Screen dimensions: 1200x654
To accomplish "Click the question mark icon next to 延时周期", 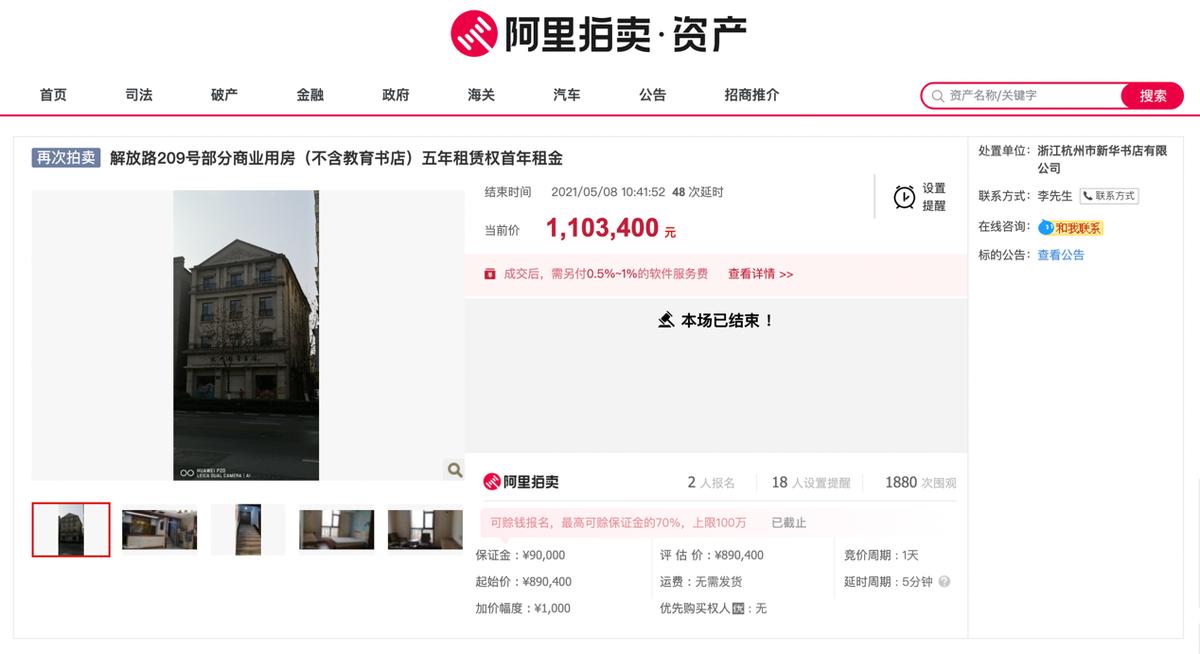I will (944, 582).
